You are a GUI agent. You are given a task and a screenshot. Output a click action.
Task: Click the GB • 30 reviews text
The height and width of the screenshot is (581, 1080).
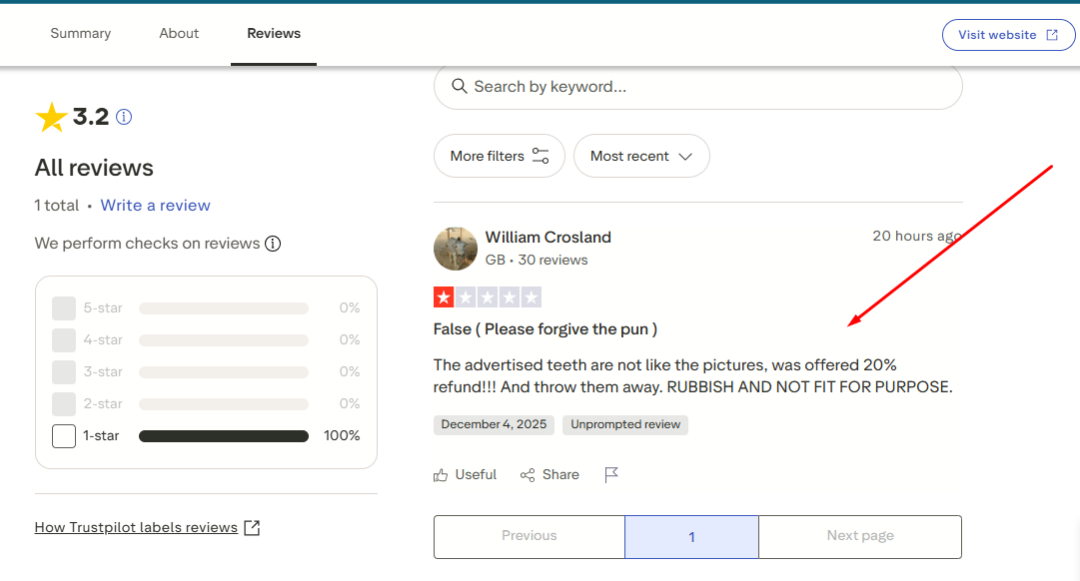[536, 260]
